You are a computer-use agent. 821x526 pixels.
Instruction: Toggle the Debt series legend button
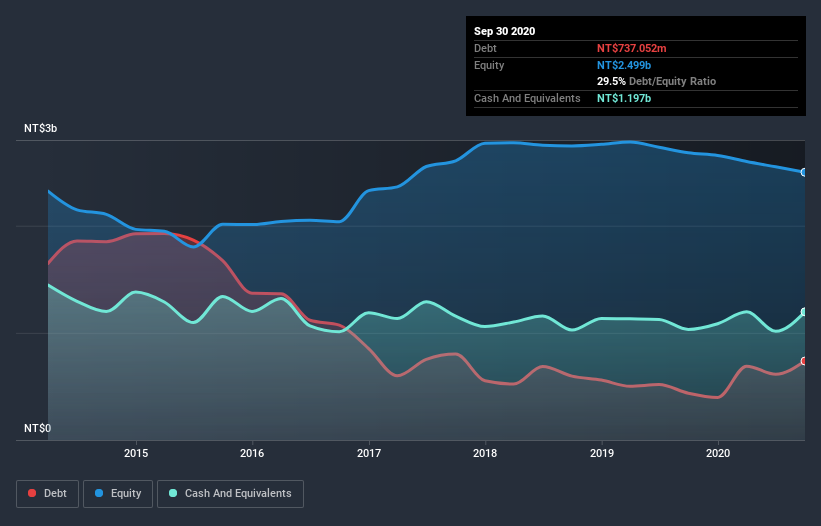[47, 494]
